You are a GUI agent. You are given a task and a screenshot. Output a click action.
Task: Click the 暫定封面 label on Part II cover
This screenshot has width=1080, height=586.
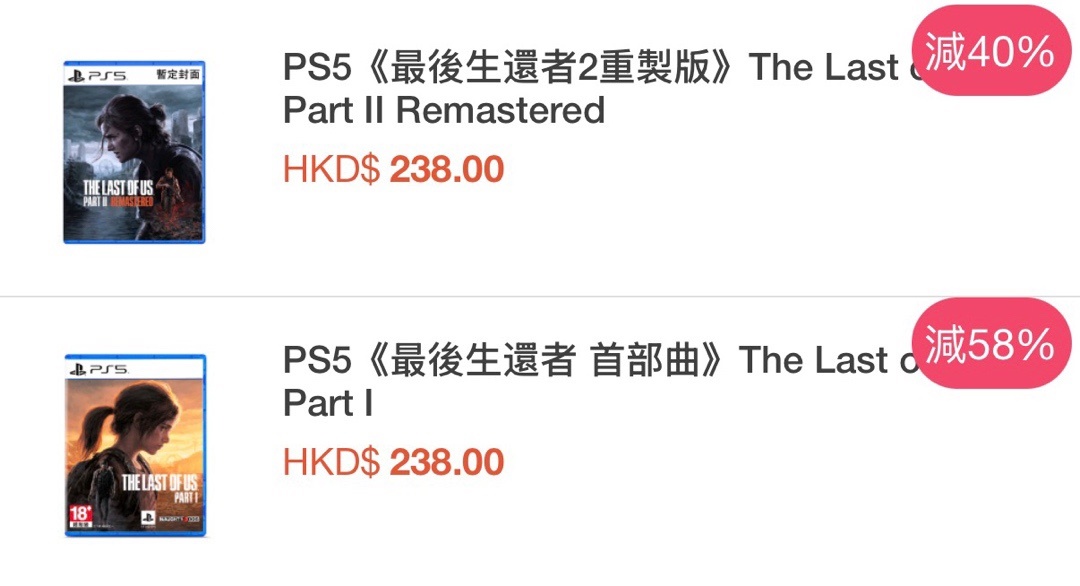click(178, 75)
